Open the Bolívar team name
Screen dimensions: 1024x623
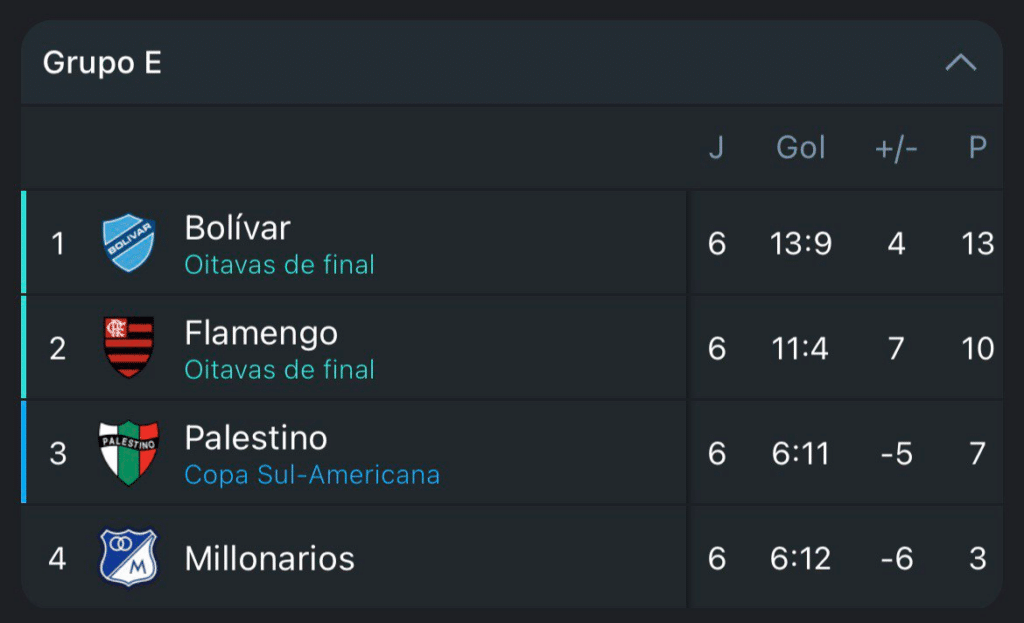(237, 228)
